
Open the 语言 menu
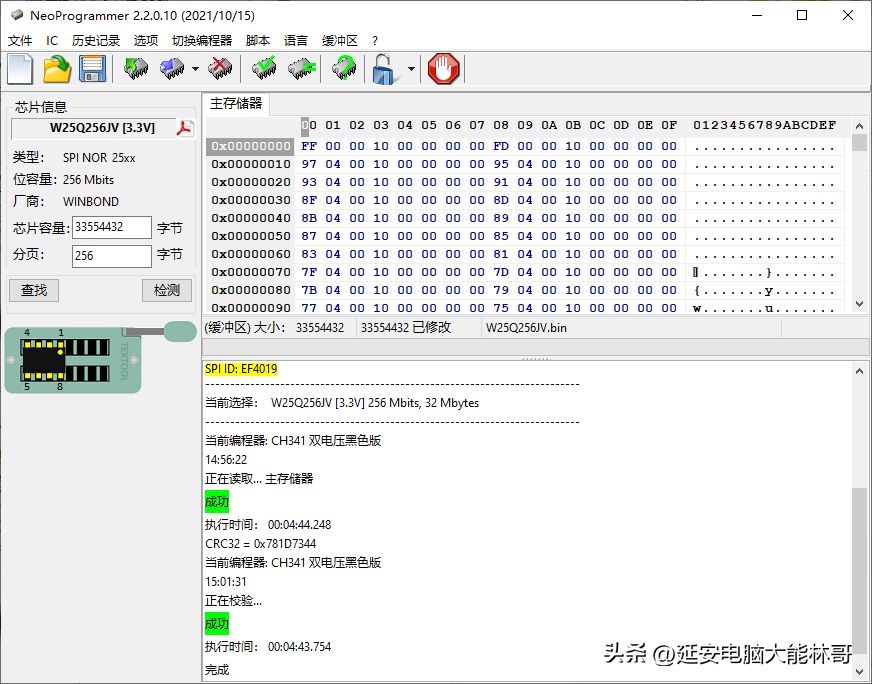click(296, 41)
